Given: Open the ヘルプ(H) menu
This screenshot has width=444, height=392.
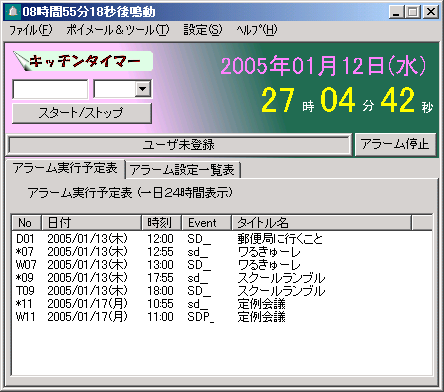Looking at the screenshot, I should pyautogui.click(x=257, y=30).
